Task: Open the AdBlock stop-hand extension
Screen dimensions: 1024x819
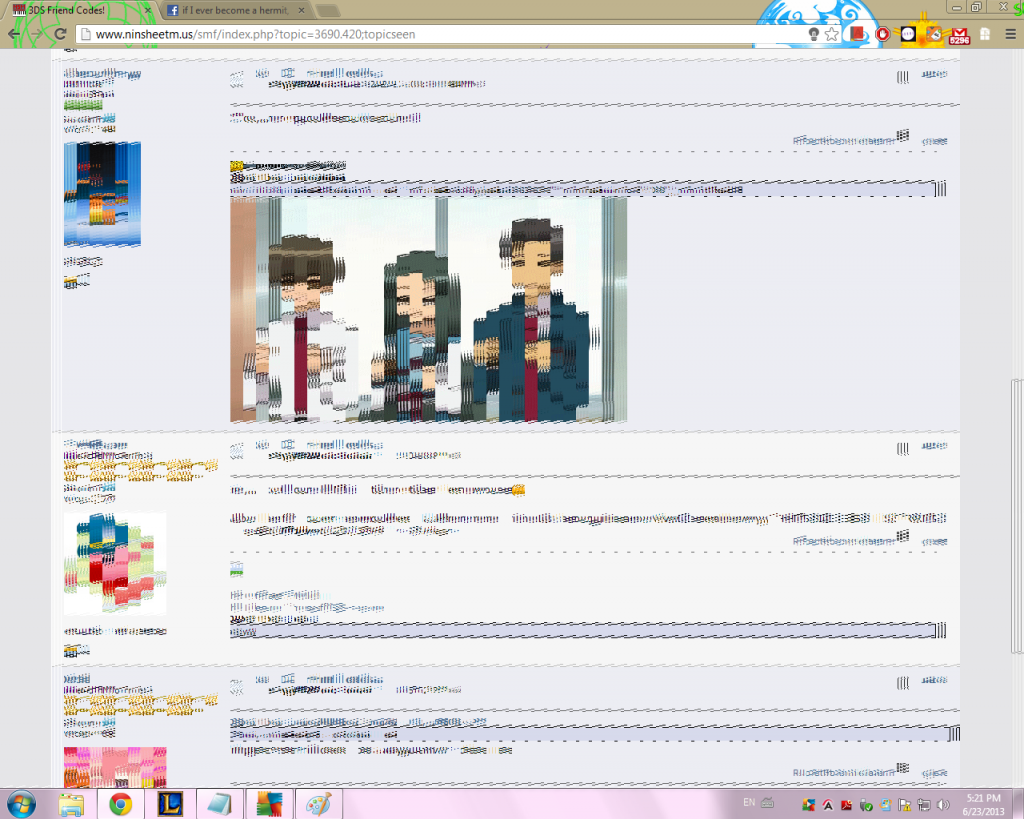Action: click(882, 34)
